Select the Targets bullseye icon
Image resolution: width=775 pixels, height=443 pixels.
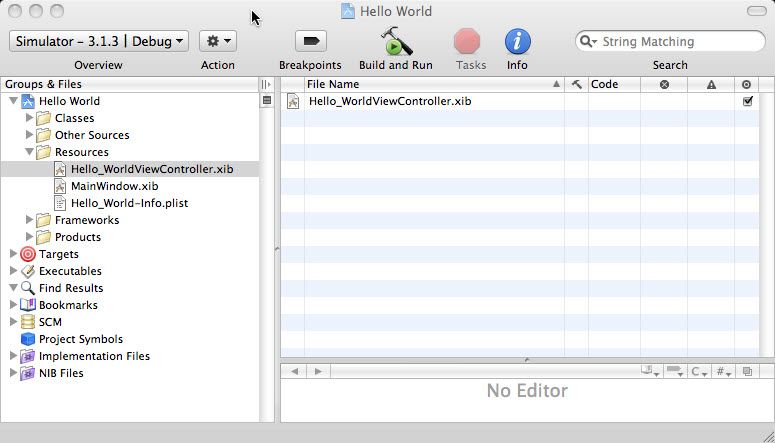28,254
